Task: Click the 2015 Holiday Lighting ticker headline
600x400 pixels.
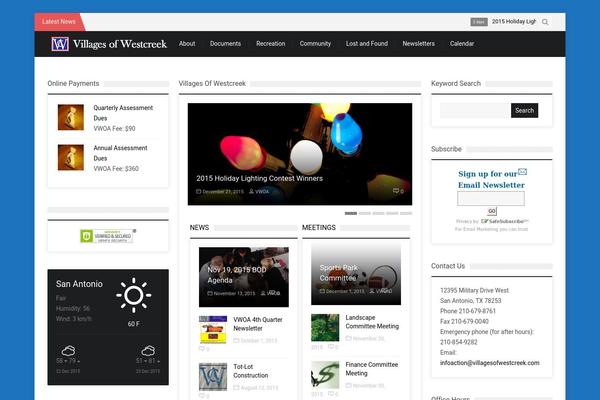Action: click(514, 22)
